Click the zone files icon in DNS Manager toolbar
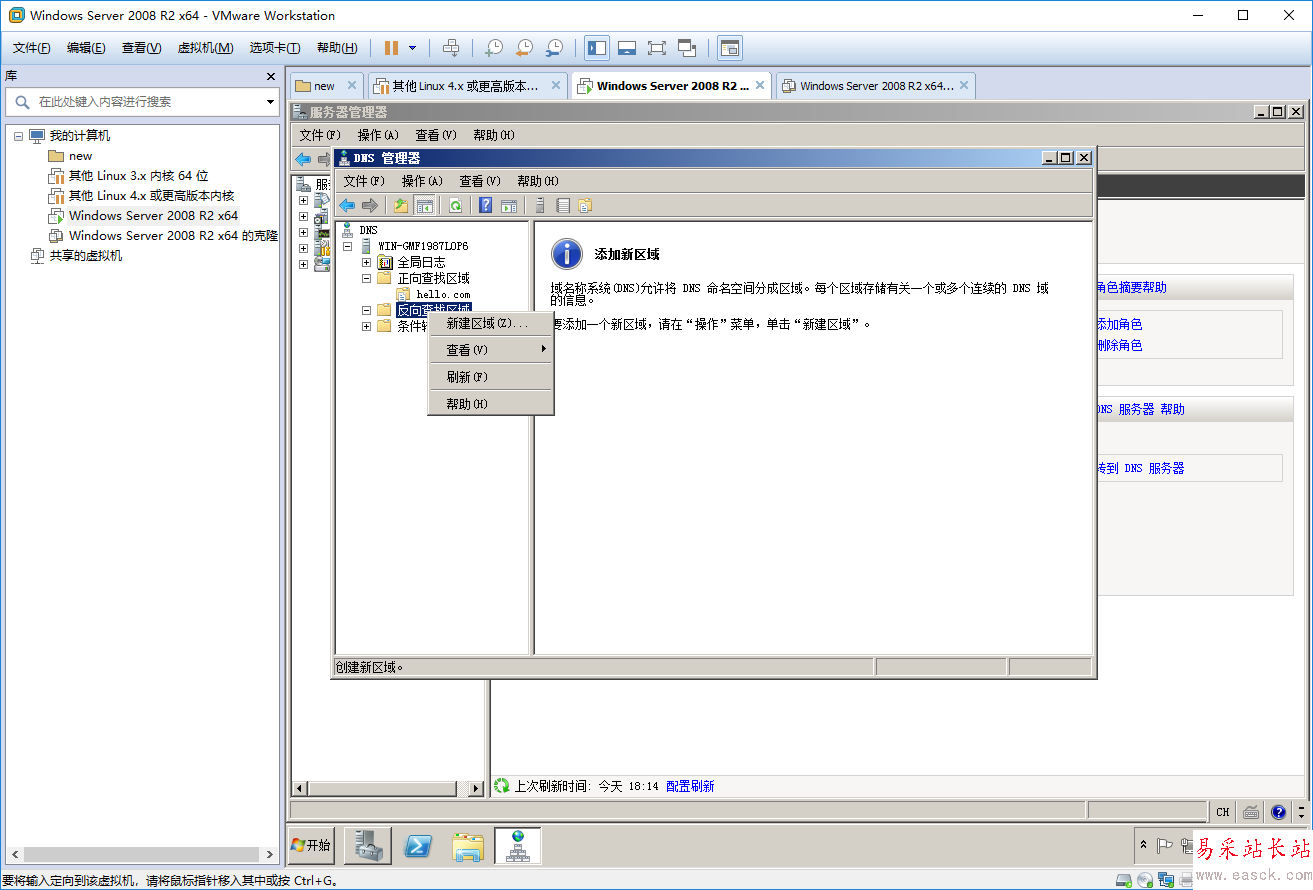Viewport: 1313px width, 890px height. coord(585,205)
